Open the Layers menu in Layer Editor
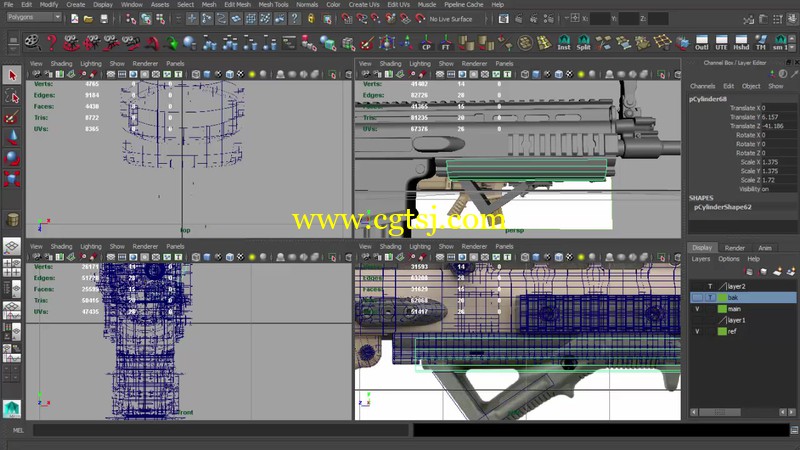 (x=701, y=259)
